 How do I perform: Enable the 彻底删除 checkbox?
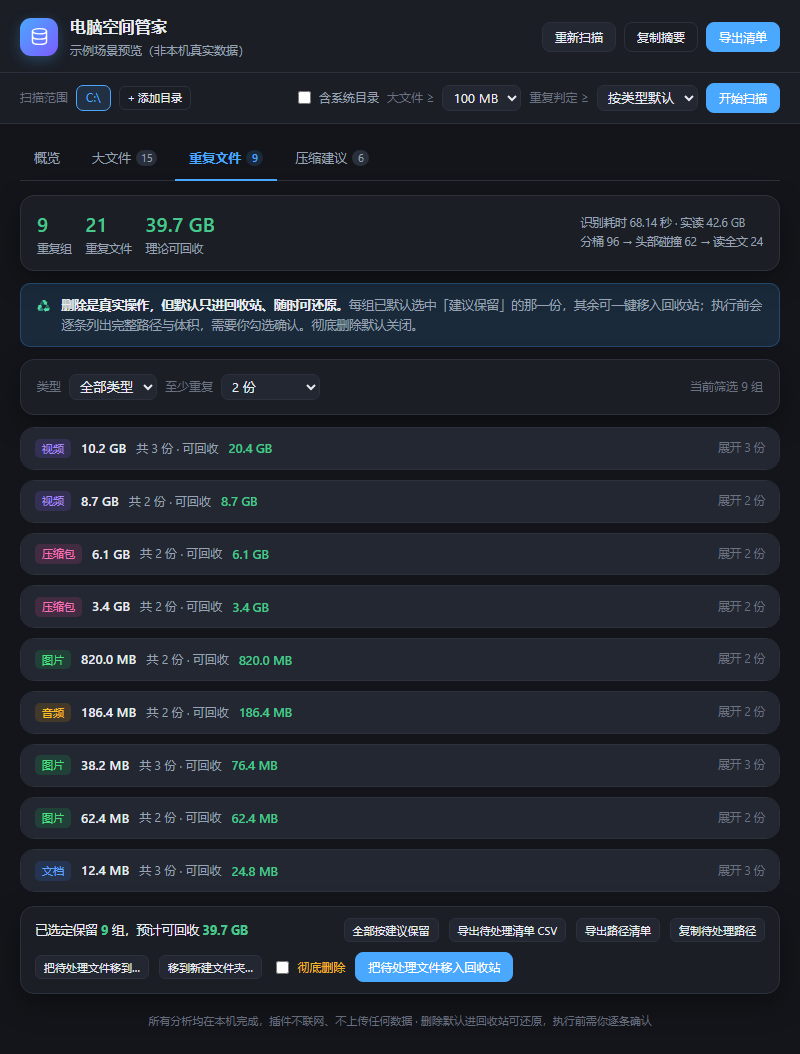tap(282, 967)
